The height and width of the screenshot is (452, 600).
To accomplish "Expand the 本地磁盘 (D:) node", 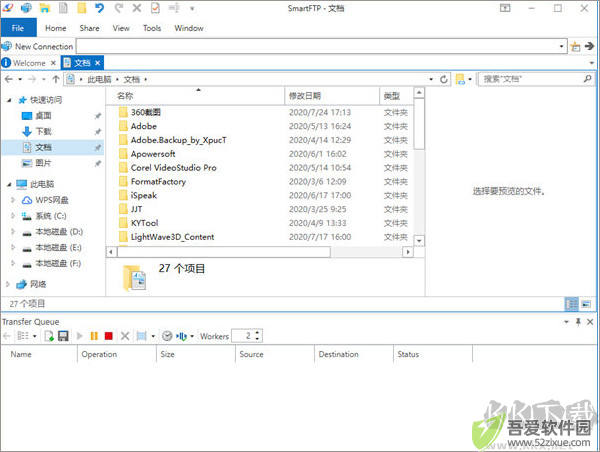I will click(13, 232).
